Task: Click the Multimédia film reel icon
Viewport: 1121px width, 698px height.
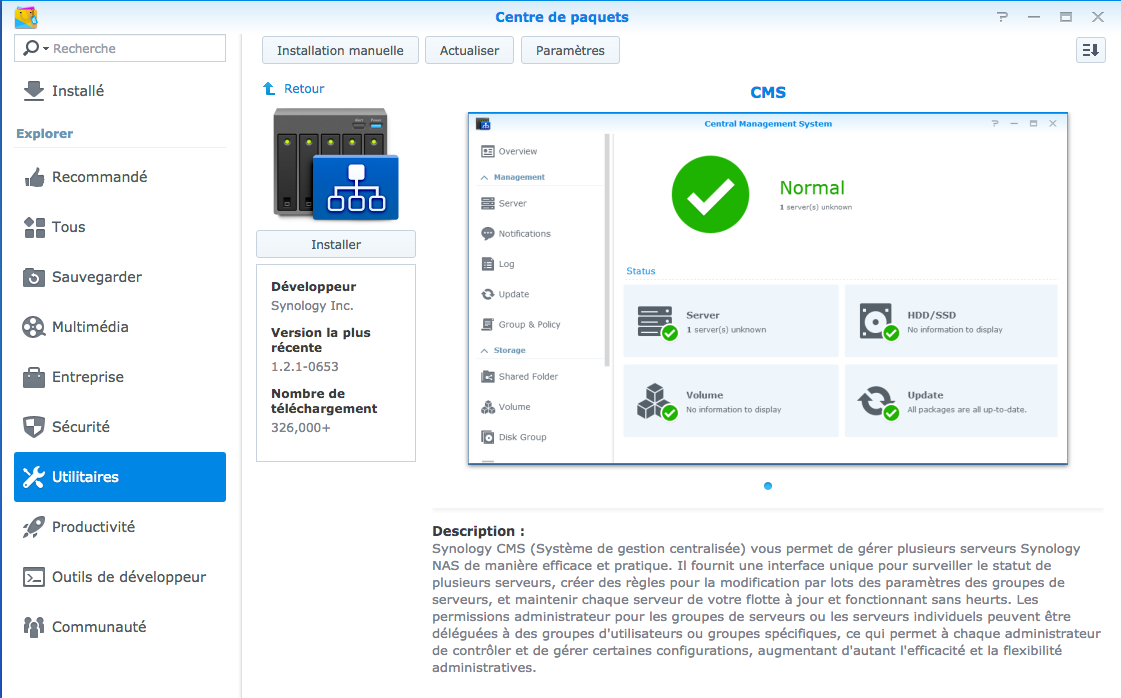Action: point(34,327)
